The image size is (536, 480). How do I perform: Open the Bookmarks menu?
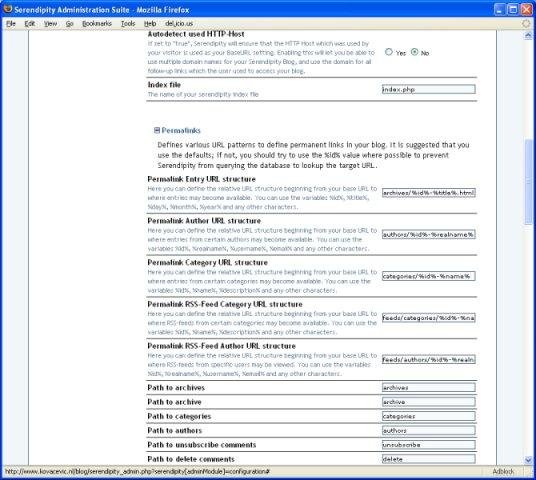[97, 24]
